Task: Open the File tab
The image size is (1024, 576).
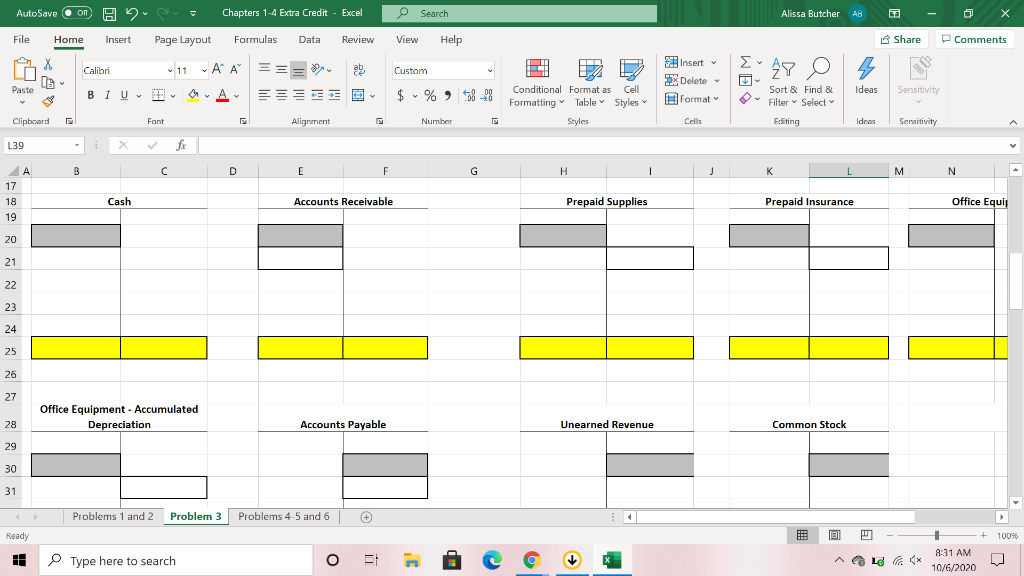Action: click(x=22, y=39)
